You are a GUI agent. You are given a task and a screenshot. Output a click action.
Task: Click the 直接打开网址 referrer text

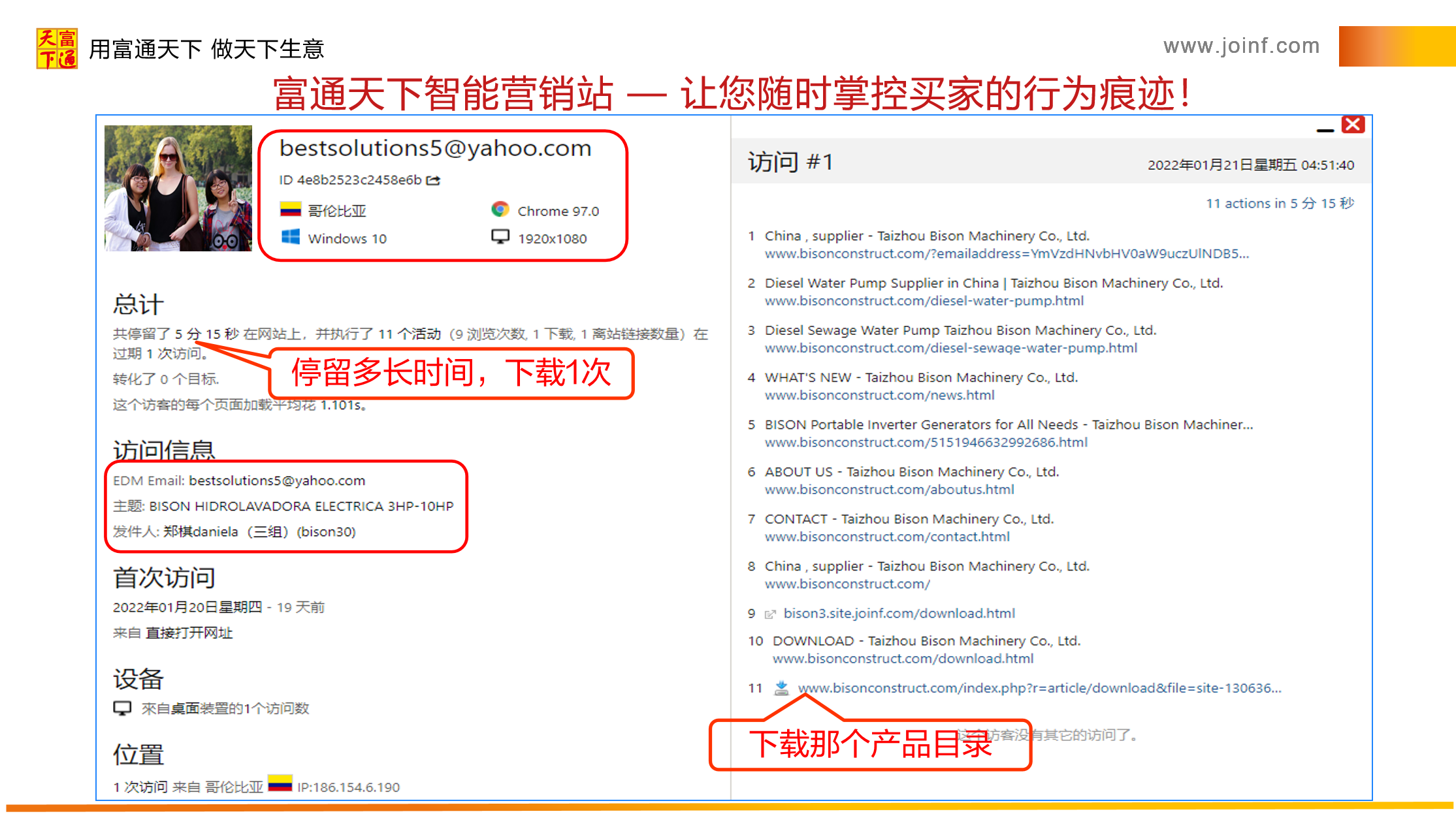point(189,633)
